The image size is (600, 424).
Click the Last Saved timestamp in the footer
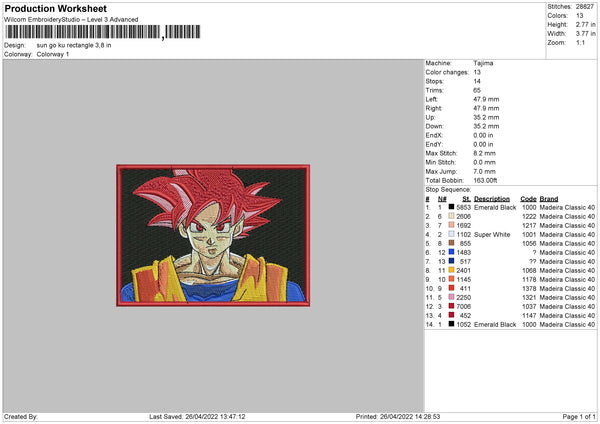[197, 416]
